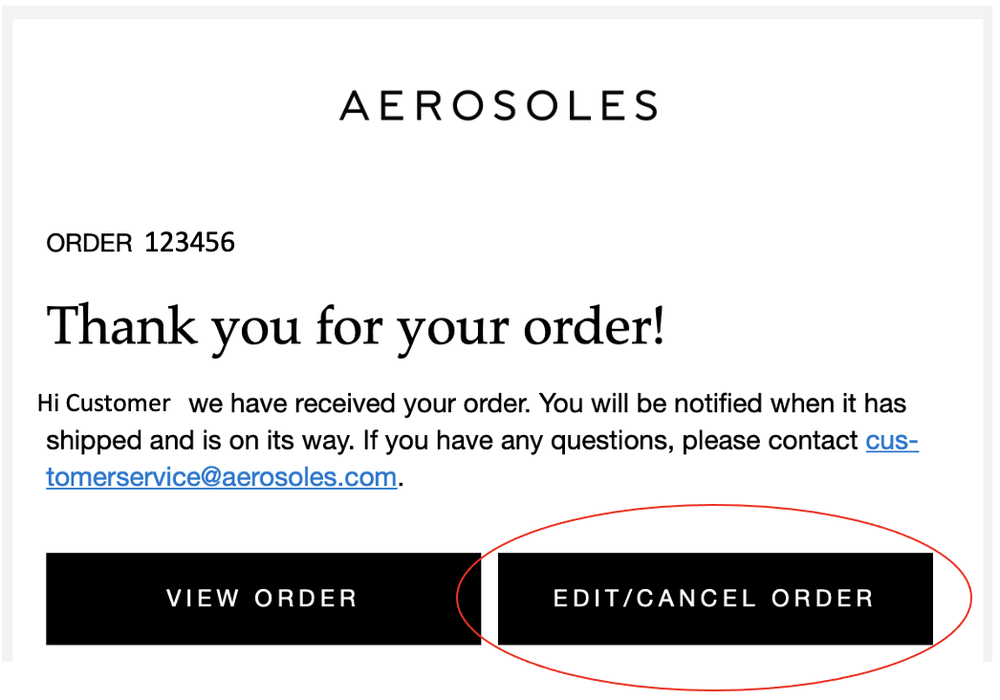
Task: Click the ORDER label before the number
Action: click(89, 243)
